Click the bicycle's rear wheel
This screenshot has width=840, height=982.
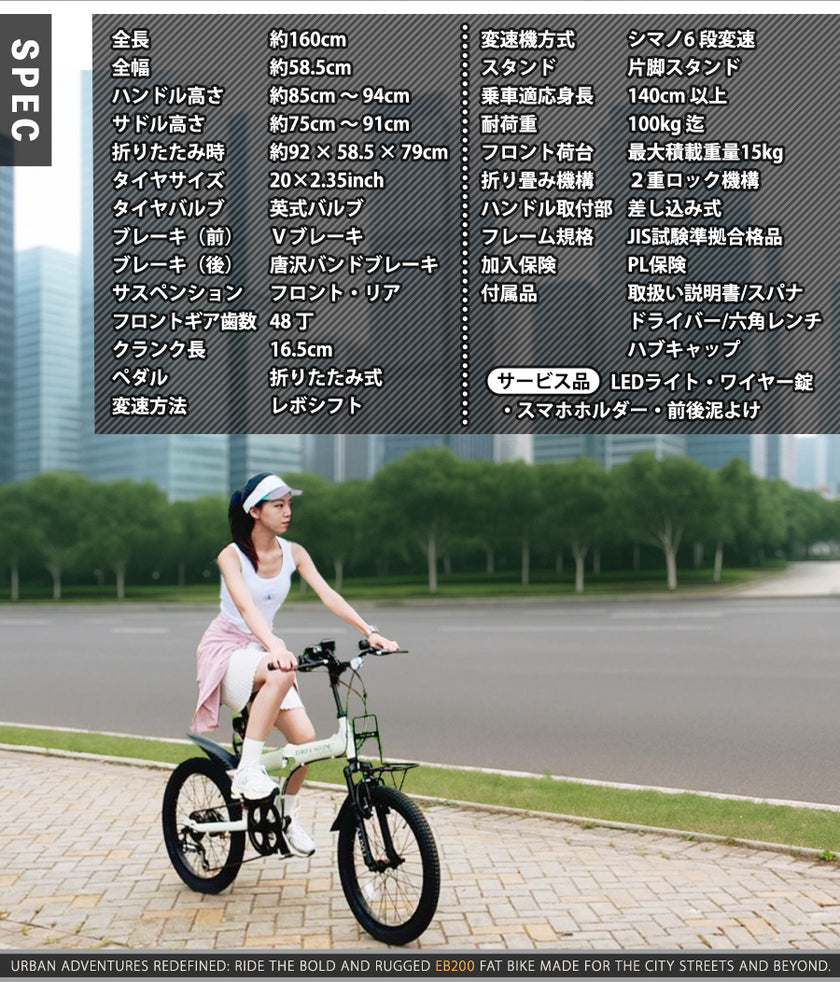[203, 824]
